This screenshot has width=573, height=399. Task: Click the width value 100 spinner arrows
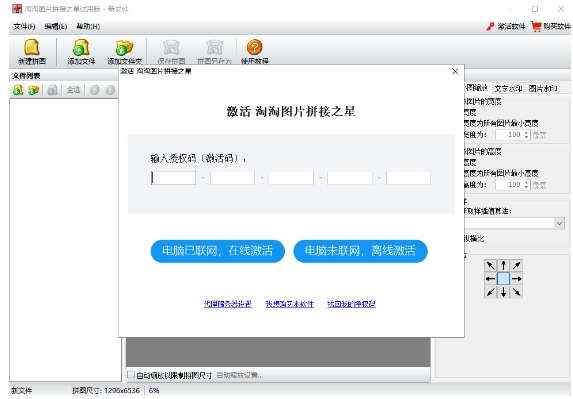point(527,134)
